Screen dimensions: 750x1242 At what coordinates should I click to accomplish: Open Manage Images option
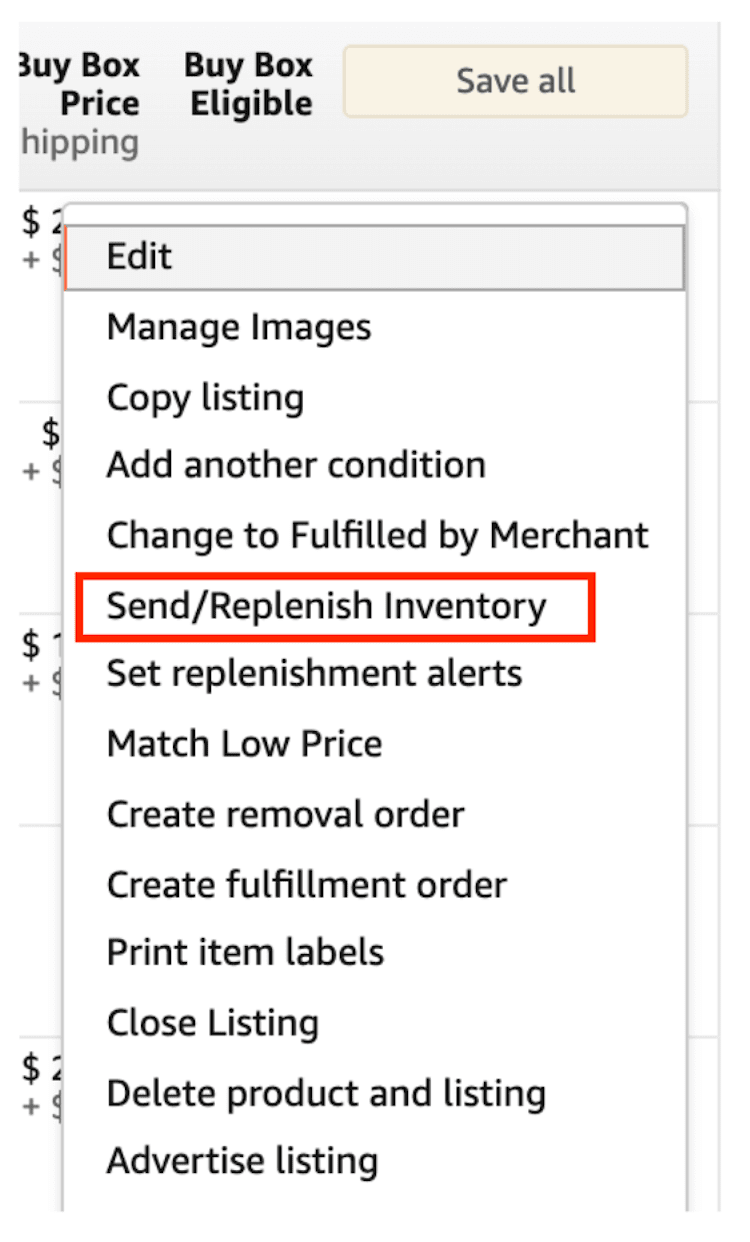coord(239,327)
